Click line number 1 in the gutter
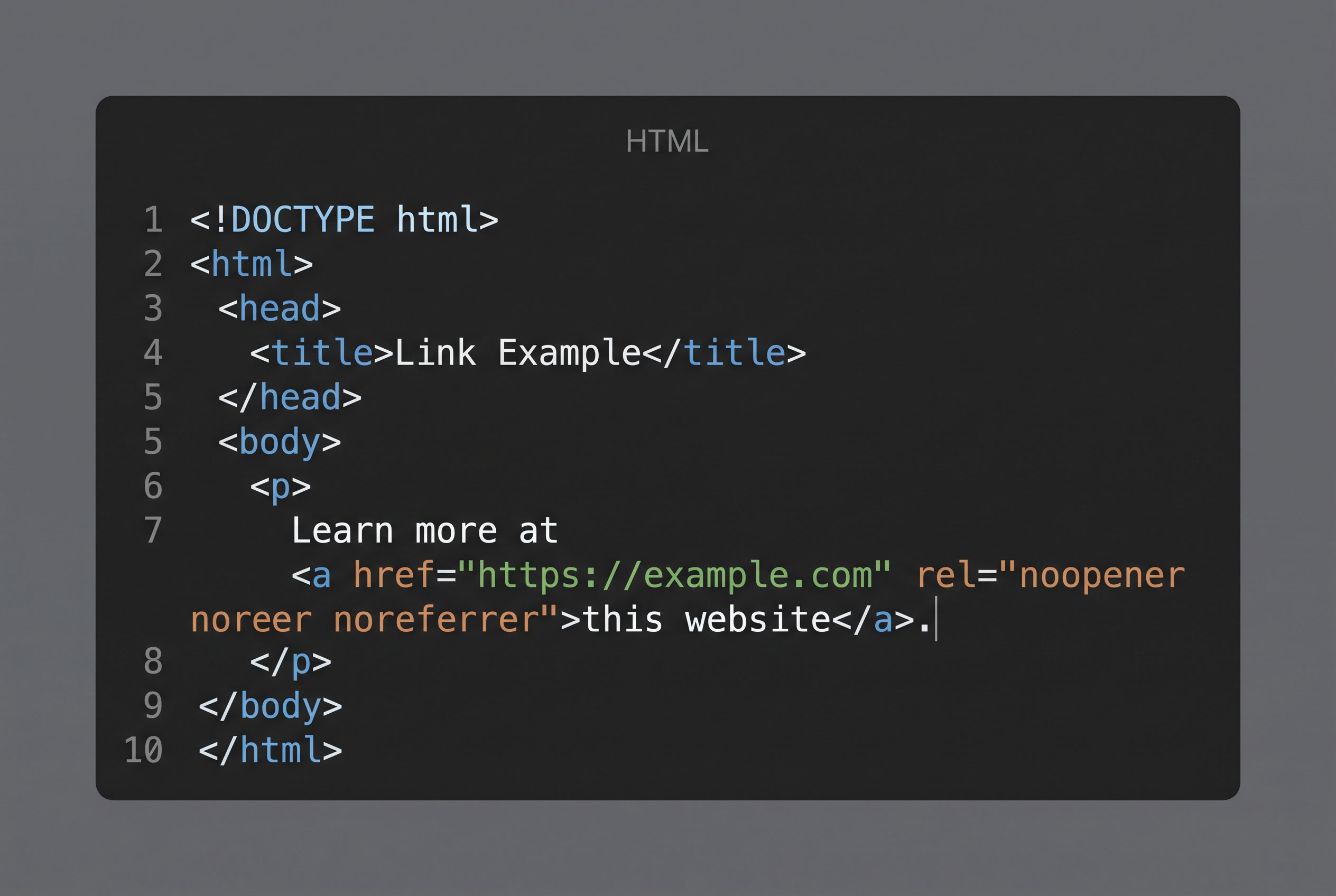Viewport: 1336px width, 896px height. click(x=153, y=220)
